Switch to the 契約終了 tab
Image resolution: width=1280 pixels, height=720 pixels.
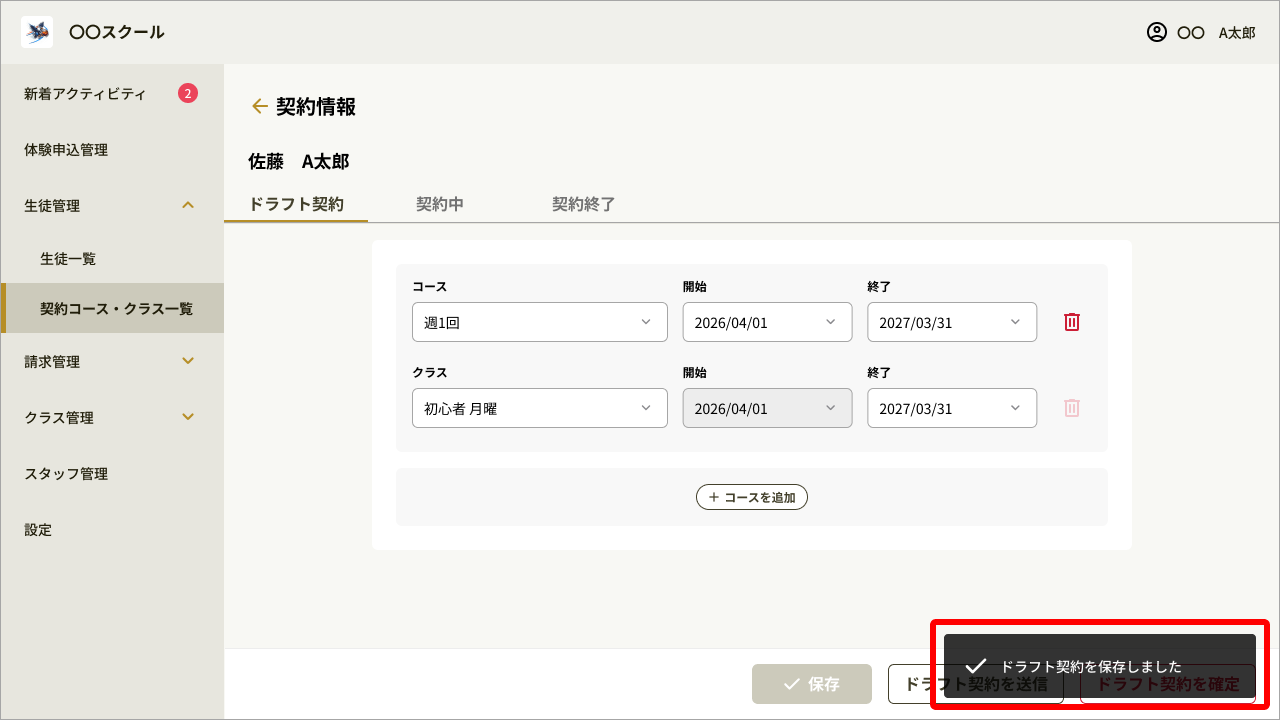click(x=584, y=204)
